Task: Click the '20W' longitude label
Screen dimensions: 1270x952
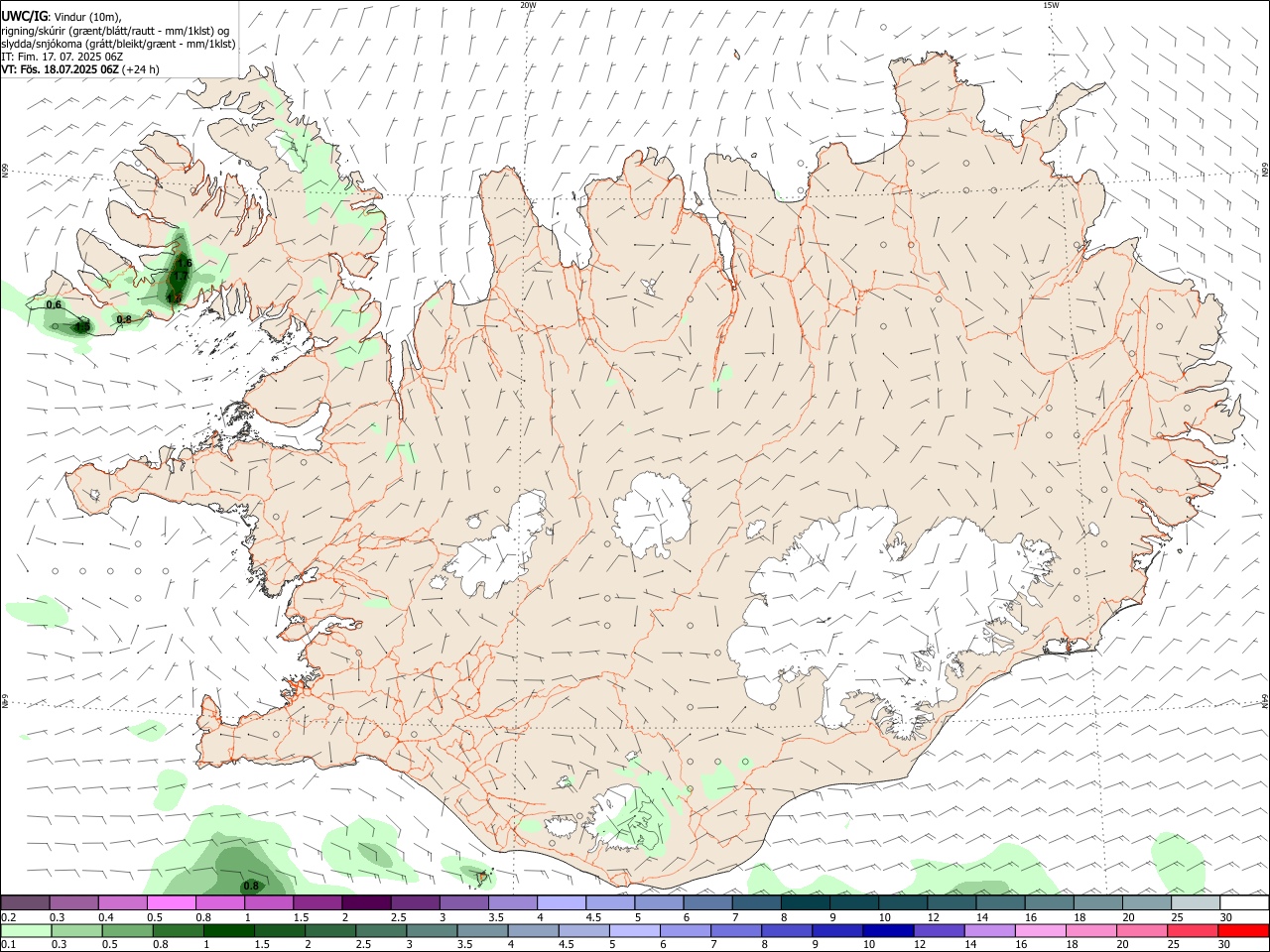Action: point(528,5)
